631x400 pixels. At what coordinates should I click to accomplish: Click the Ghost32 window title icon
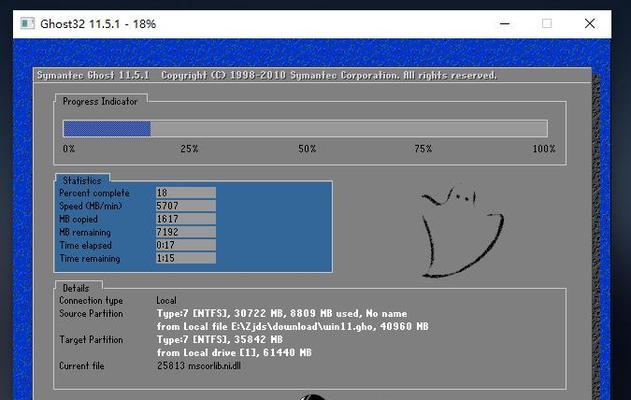click(27, 23)
